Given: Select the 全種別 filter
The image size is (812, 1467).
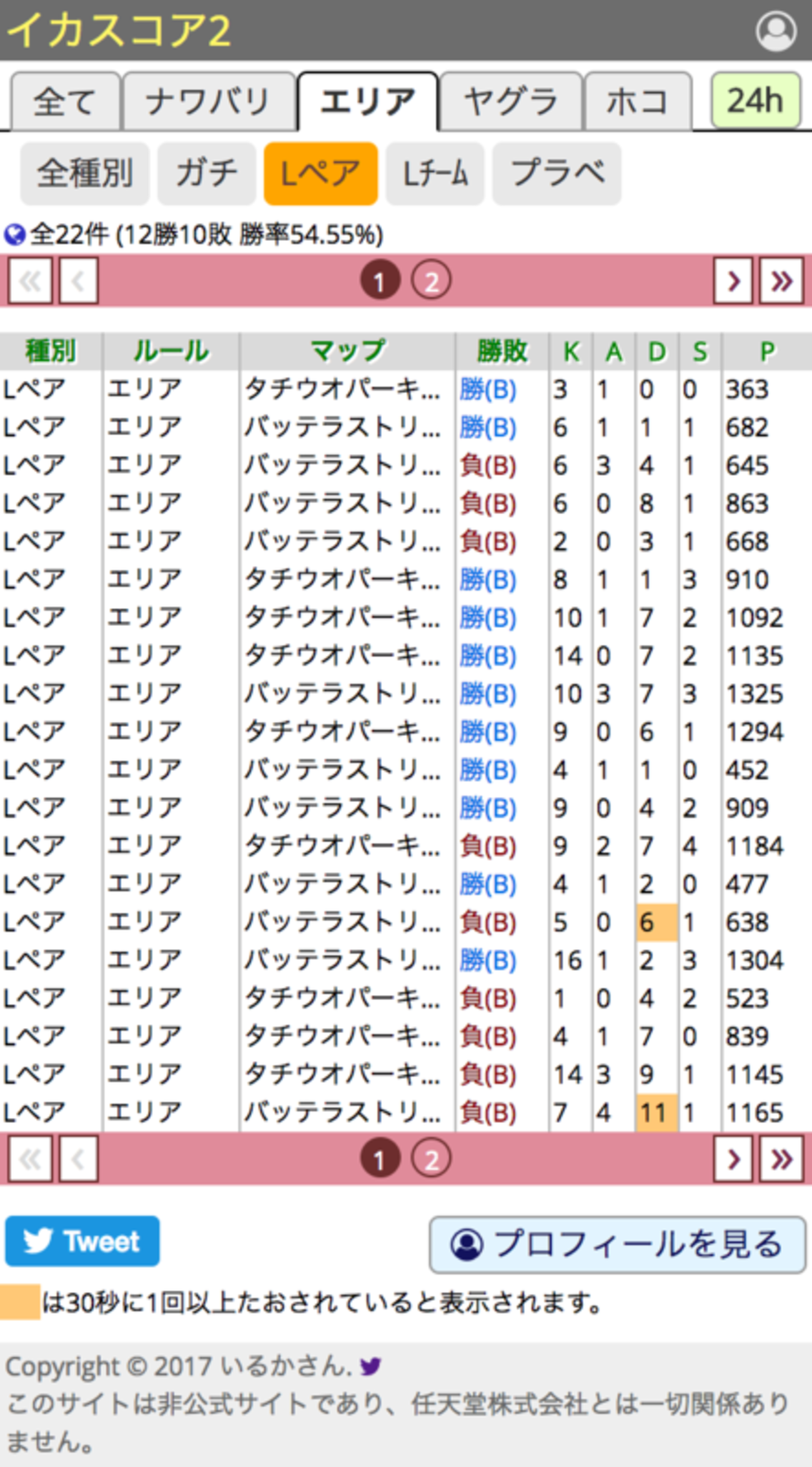Looking at the screenshot, I should (x=85, y=173).
